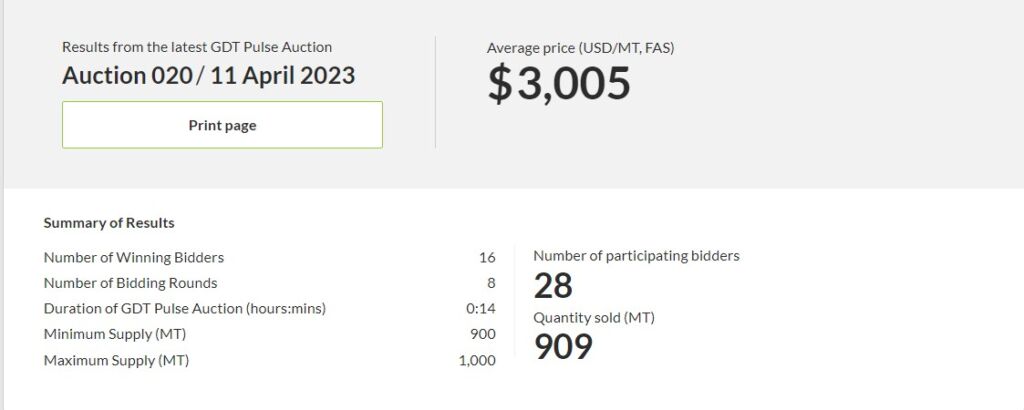The width and height of the screenshot is (1024, 410).
Task: Click the Number of Bidding Rounds label
Action: tap(131, 283)
